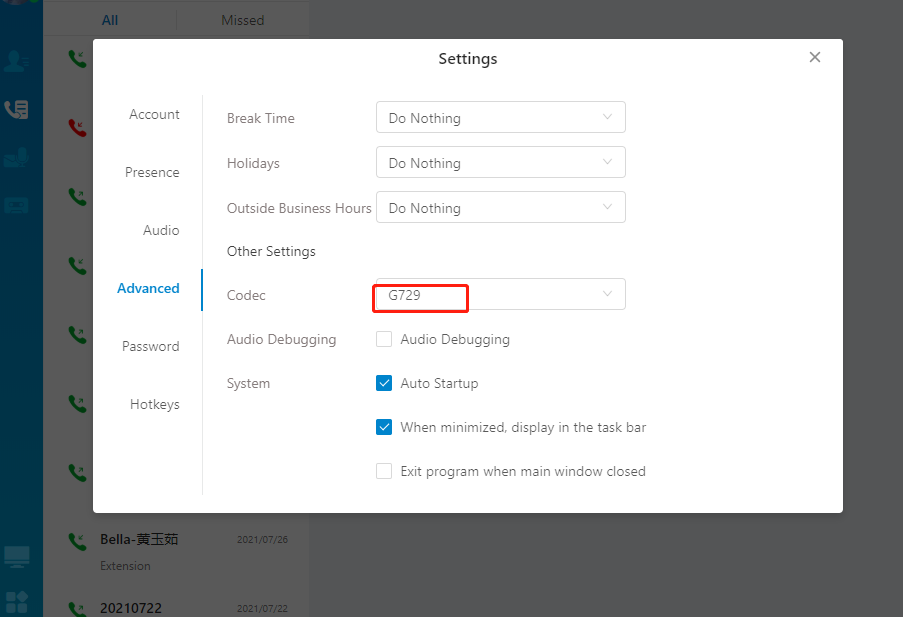Image resolution: width=903 pixels, height=617 pixels.
Task: Switch to the Audio settings tab
Action: pyautogui.click(x=161, y=230)
